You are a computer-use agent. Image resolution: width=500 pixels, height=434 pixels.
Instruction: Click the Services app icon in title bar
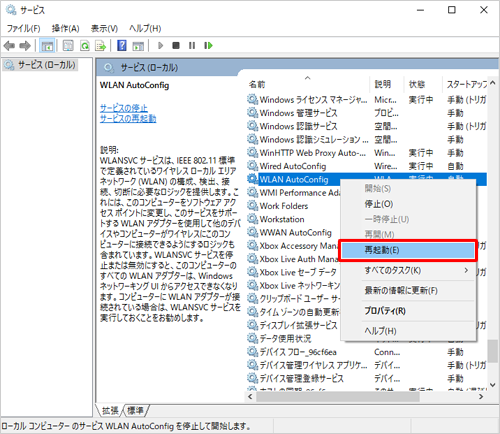pos(11,10)
